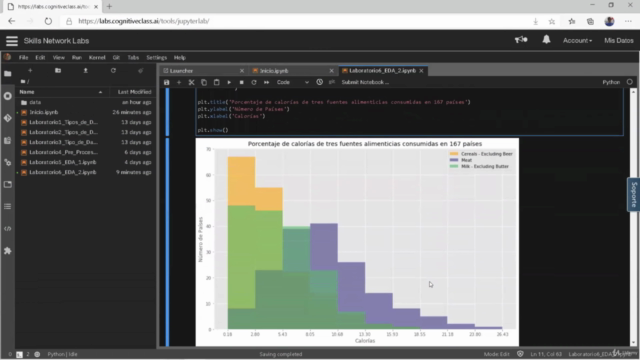Close the Inicio.ipynb tab
Image resolution: width=640 pixels, height=360 pixels.
pos(331,71)
